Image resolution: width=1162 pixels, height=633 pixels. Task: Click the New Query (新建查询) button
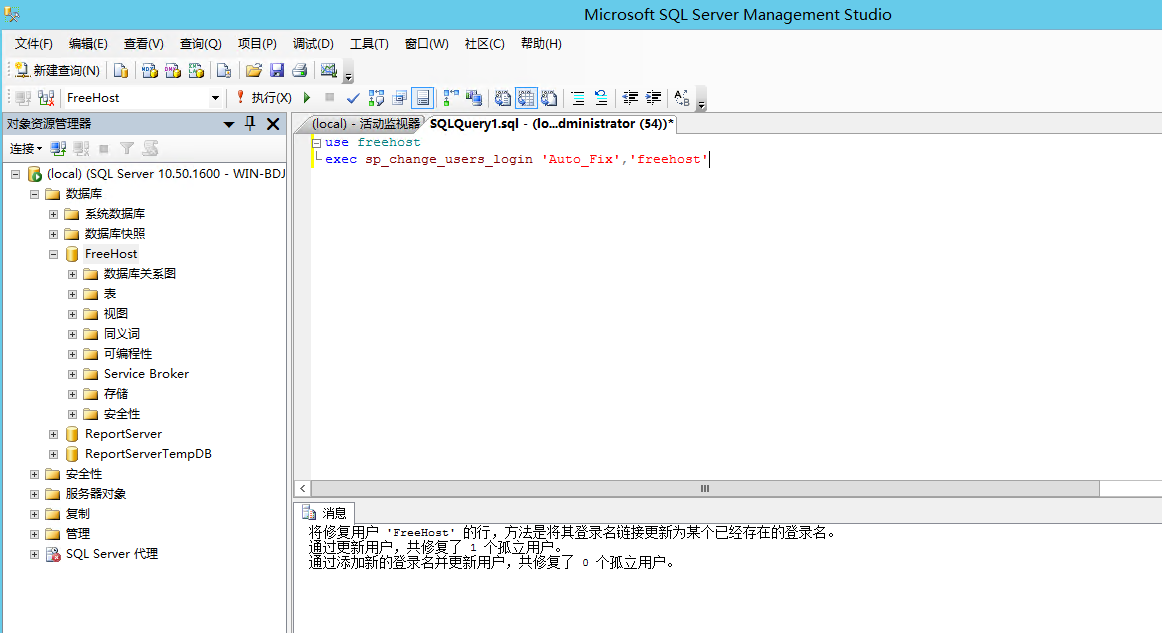tap(57, 70)
